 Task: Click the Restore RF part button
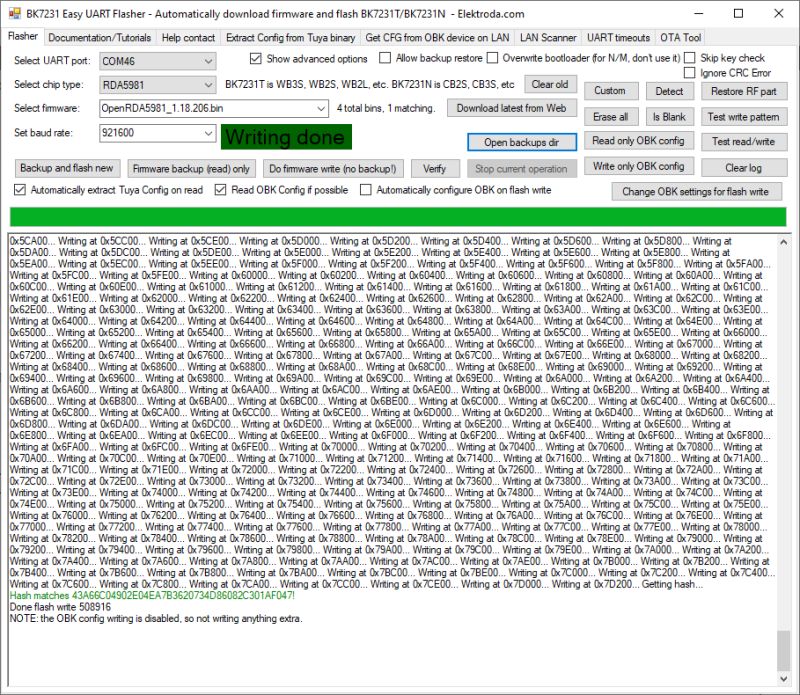pos(743,91)
